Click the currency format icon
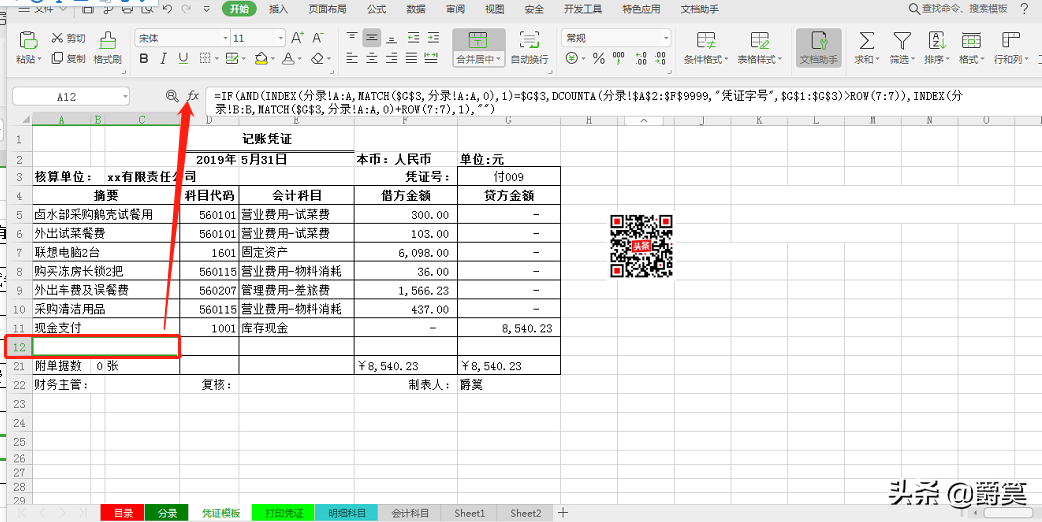 [572, 58]
